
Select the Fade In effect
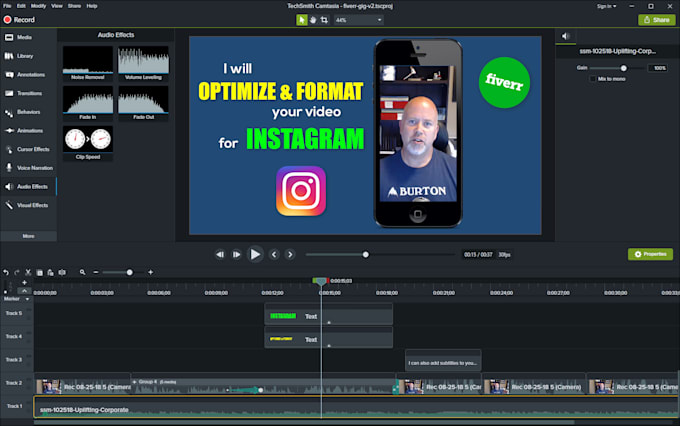point(88,103)
